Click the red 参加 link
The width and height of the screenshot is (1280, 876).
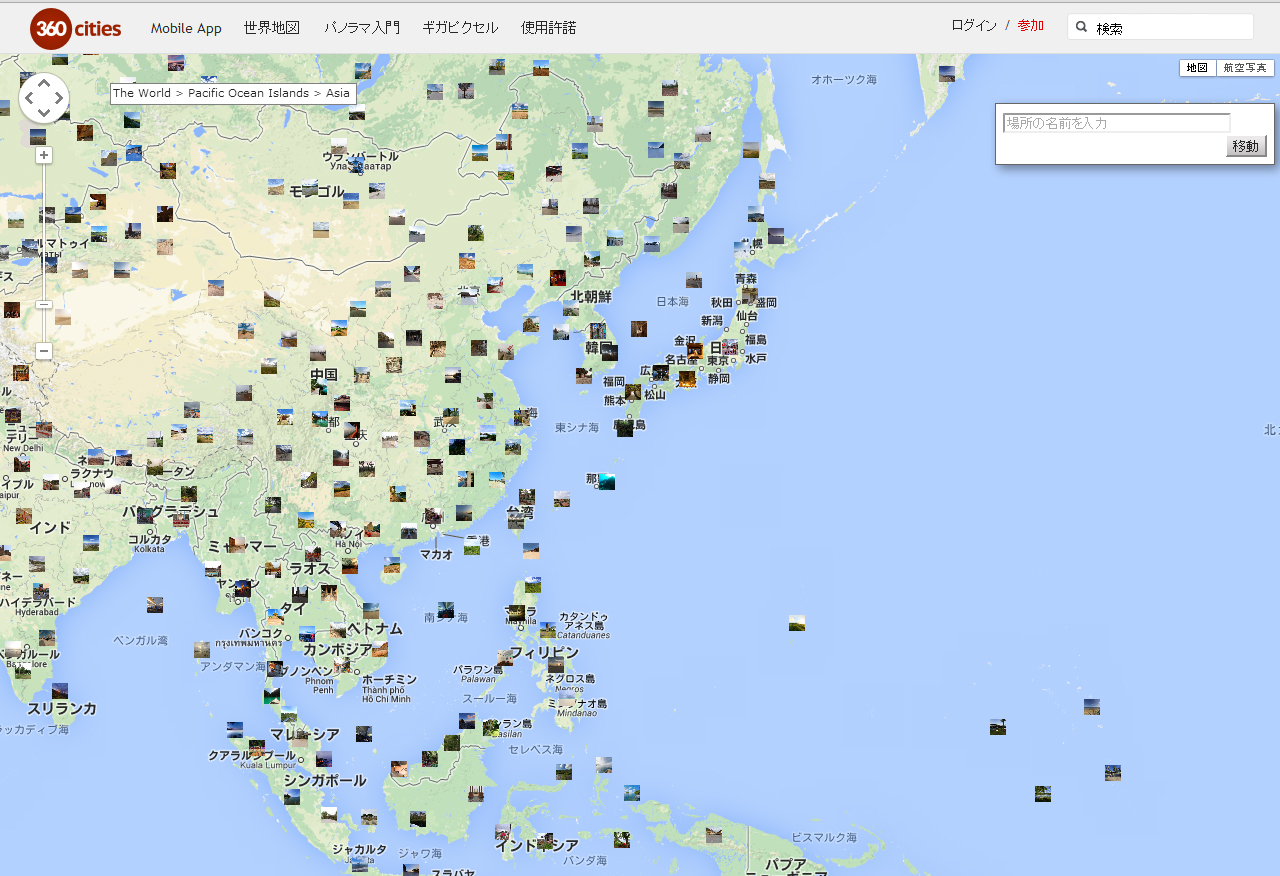coord(1031,25)
